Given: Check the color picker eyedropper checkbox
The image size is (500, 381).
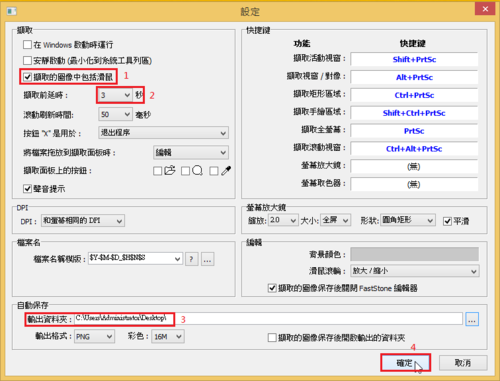Looking at the screenshot, I should (x=214, y=171).
